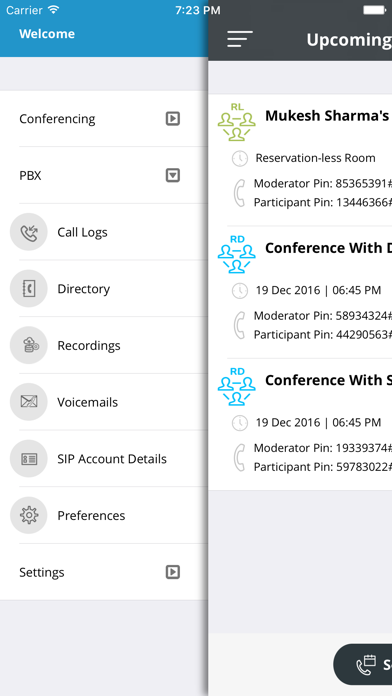The width and height of the screenshot is (392, 696).
Task: Select Participant Pin 59783022
Action: coord(323,467)
